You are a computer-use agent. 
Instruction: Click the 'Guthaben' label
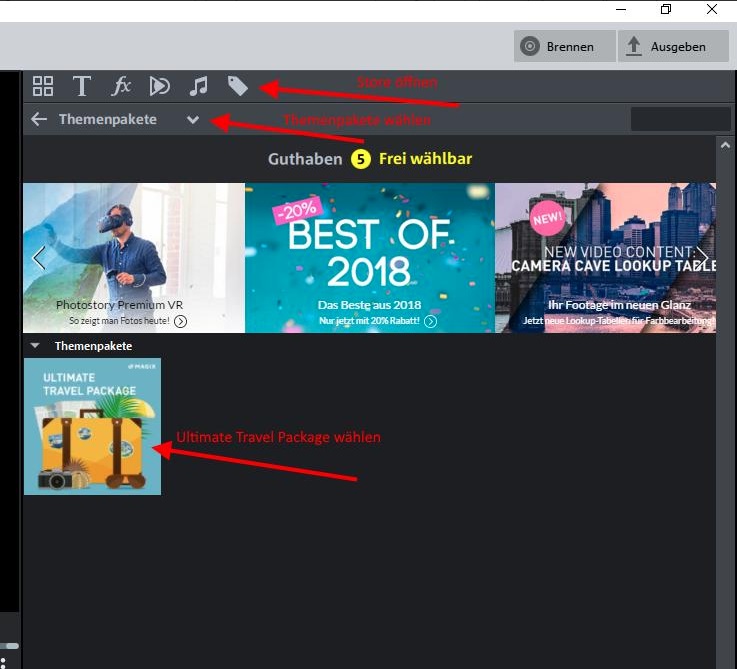[305, 159]
